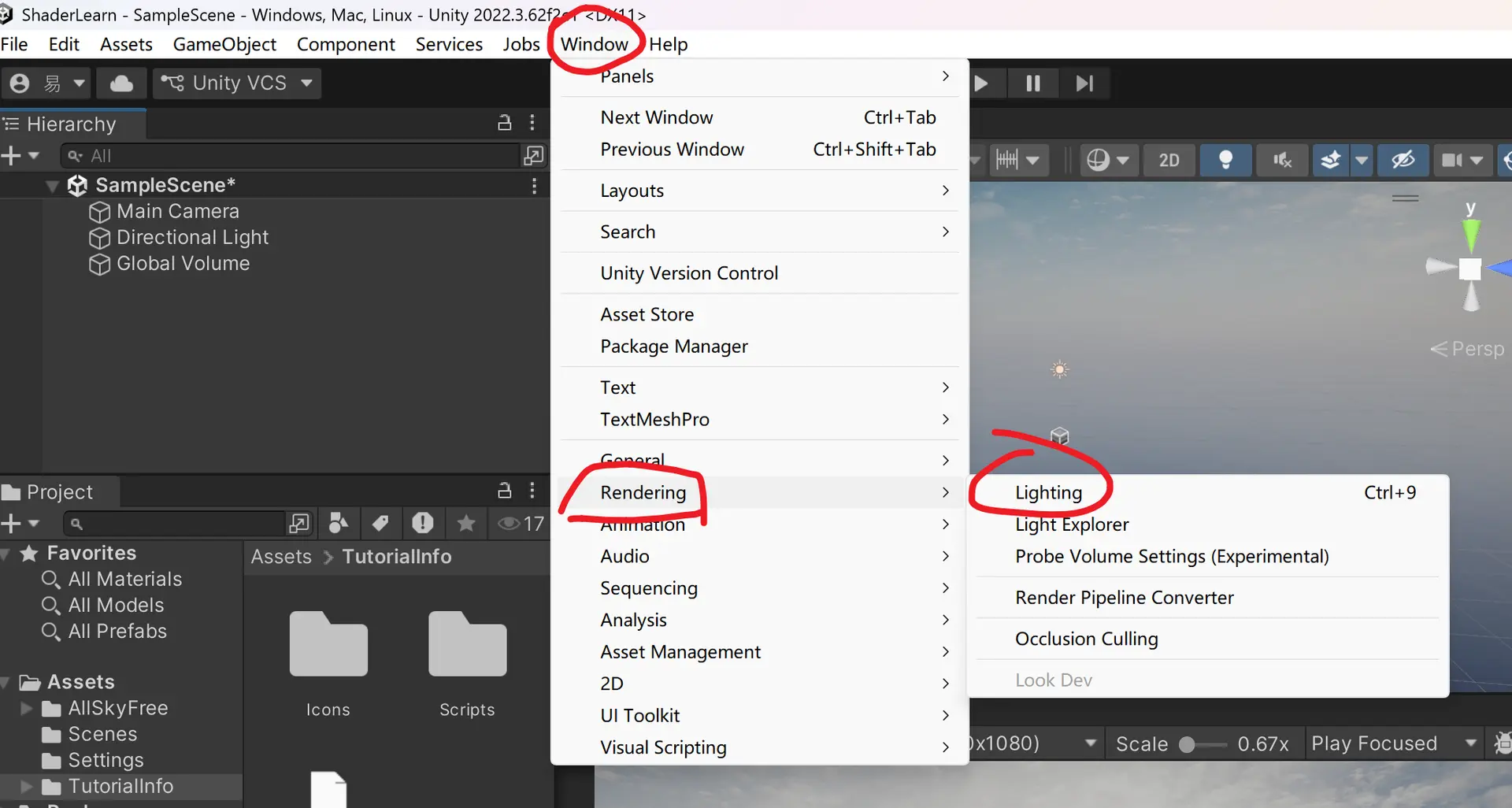Click the Project create plus button
The image size is (1512, 808).
[x=11, y=524]
